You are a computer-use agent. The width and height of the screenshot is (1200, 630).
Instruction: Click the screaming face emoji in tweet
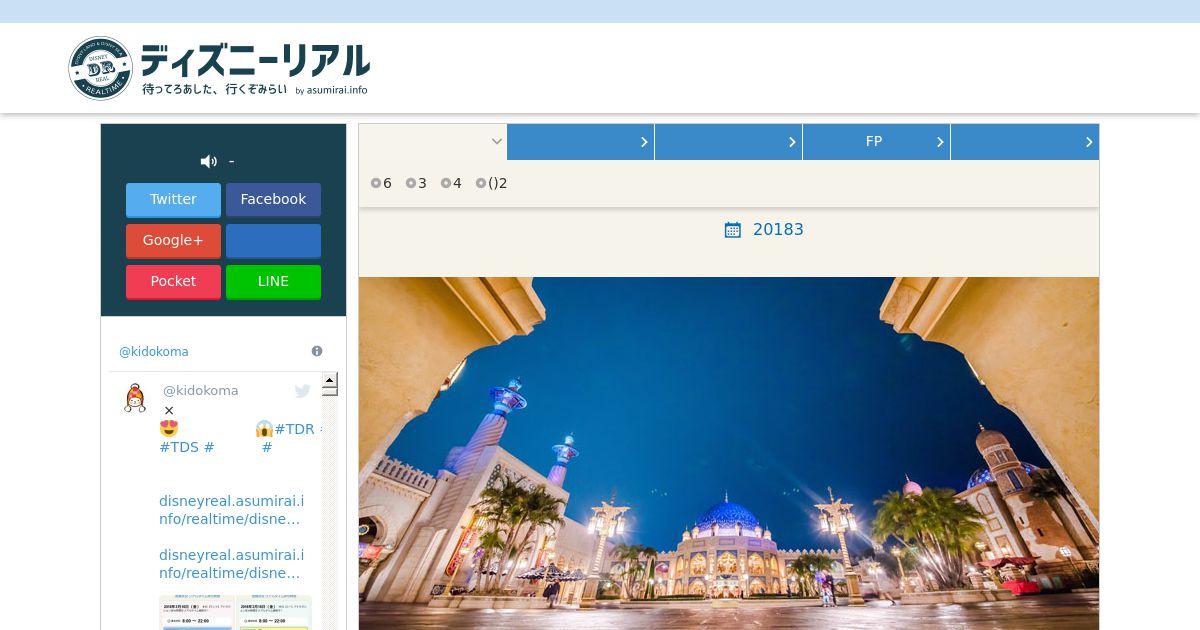coord(264,429)
